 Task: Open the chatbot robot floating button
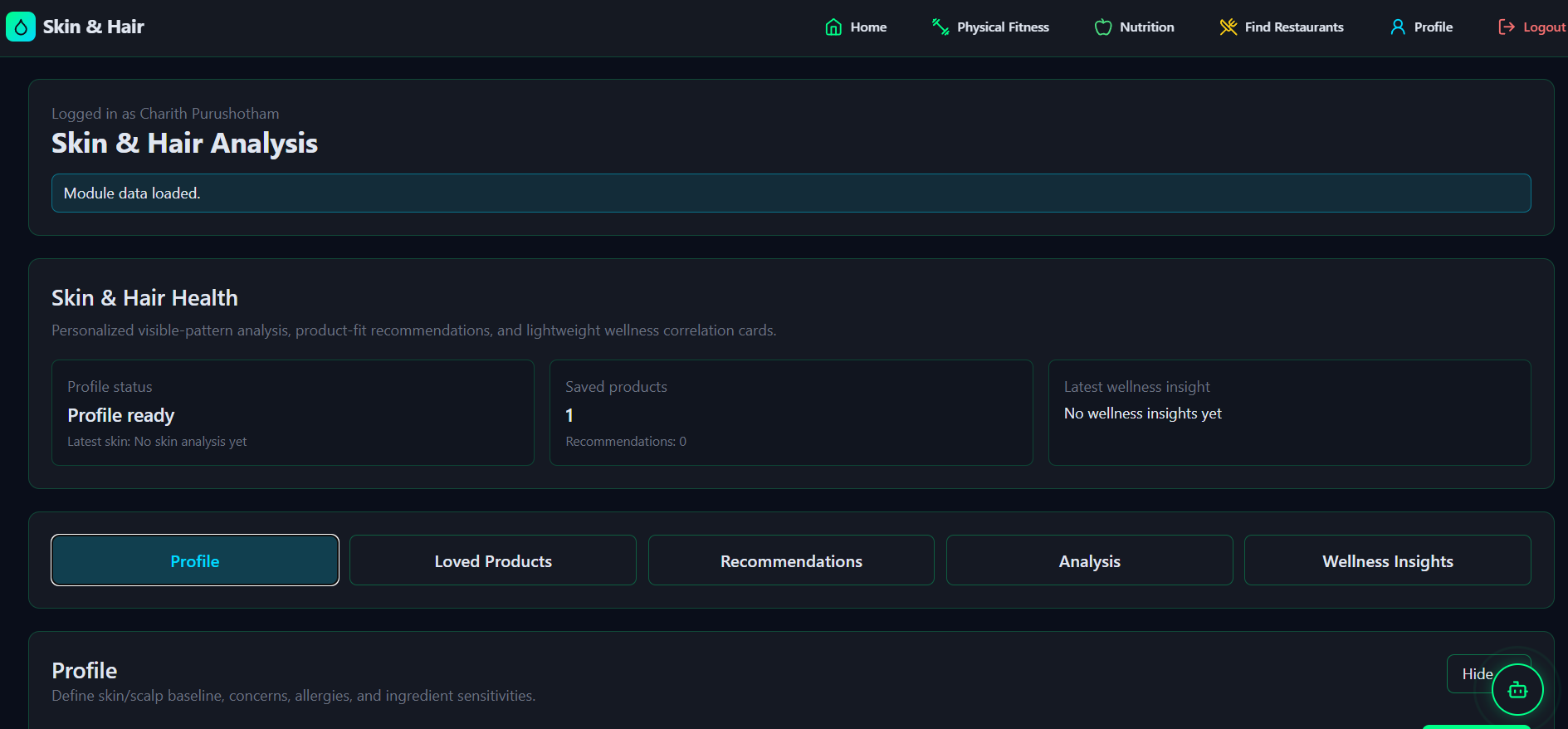[1517, 689]
